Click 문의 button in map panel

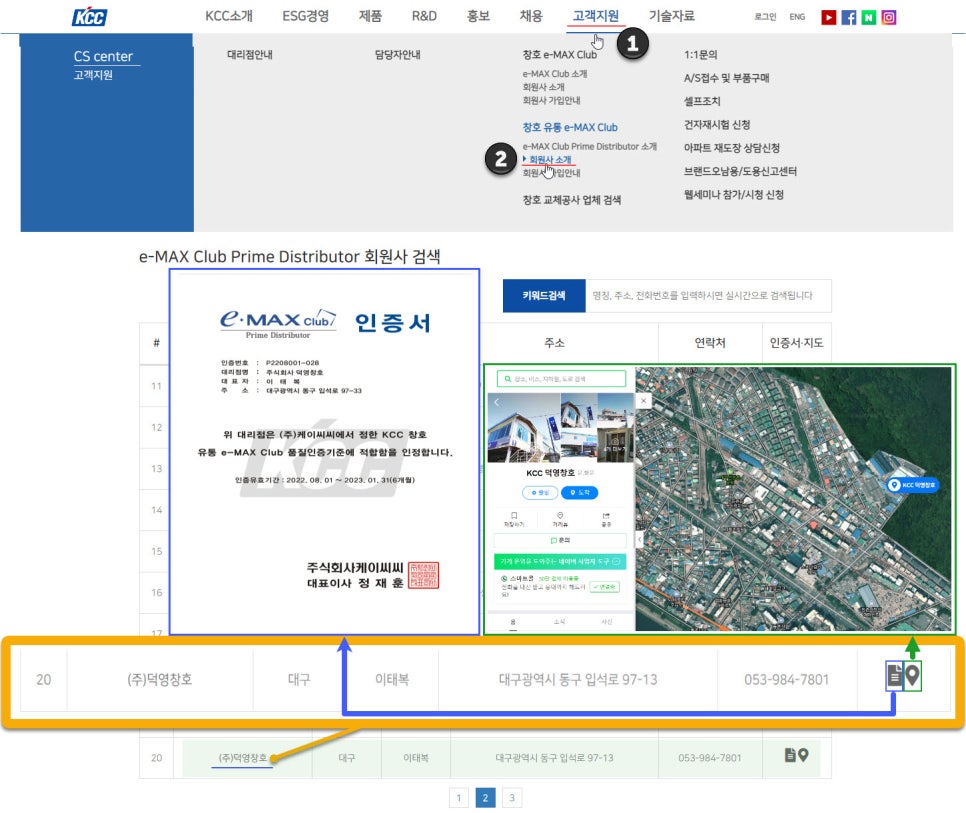click(x=560, y=541)
